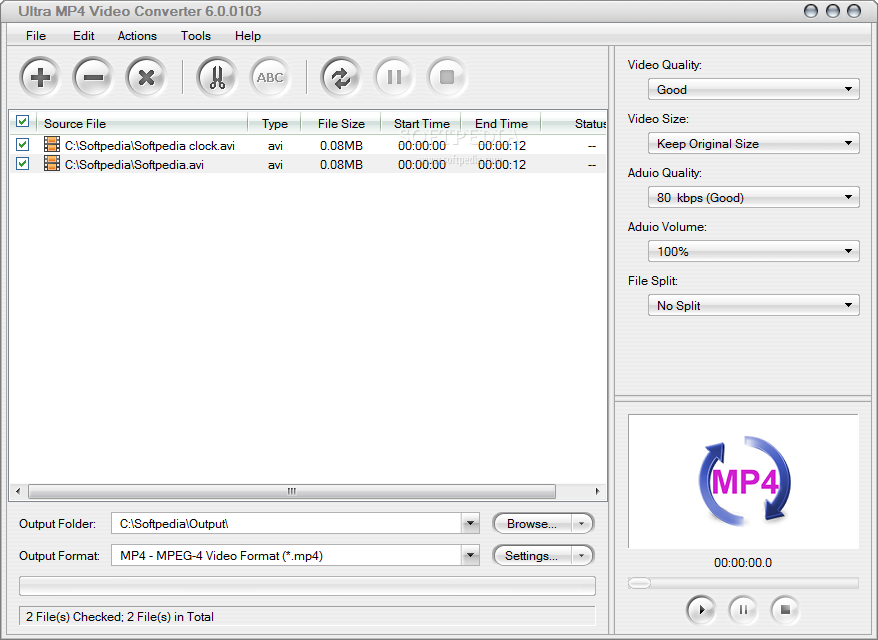Image resolution: width=878 pixels, height=640 pixels.
Task: Click the status text '2 File(s) Checked'
Action: click(74, 616)
